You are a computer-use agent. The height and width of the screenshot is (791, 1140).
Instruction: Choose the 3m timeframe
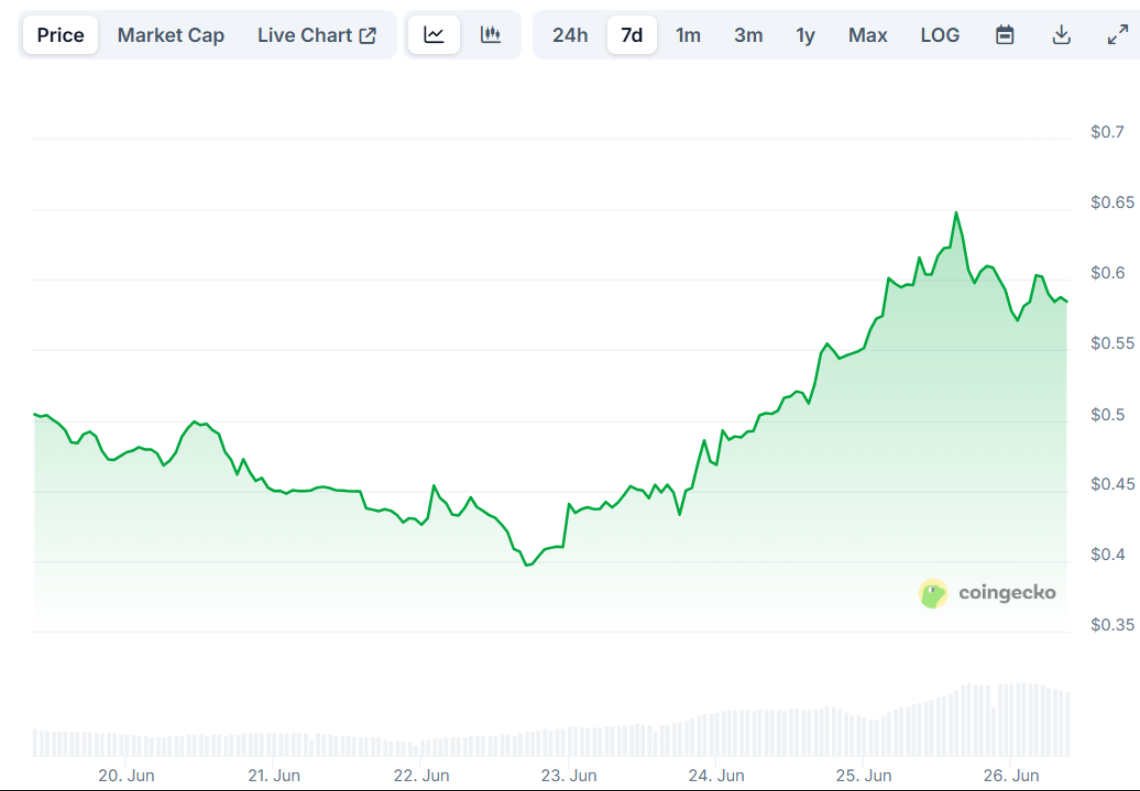pos(748,34)
